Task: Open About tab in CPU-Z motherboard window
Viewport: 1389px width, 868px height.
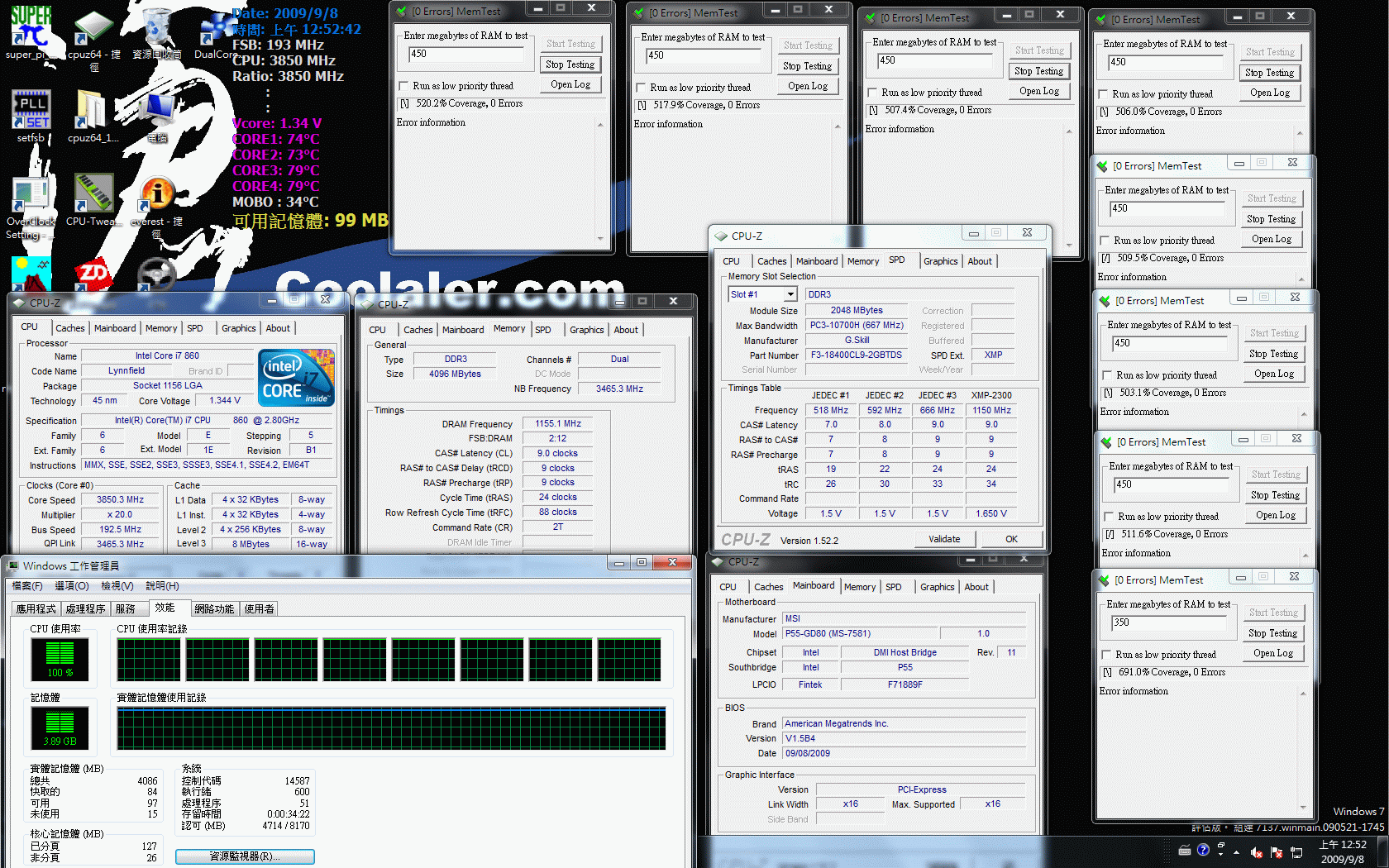Action: (x=976, y=587)
